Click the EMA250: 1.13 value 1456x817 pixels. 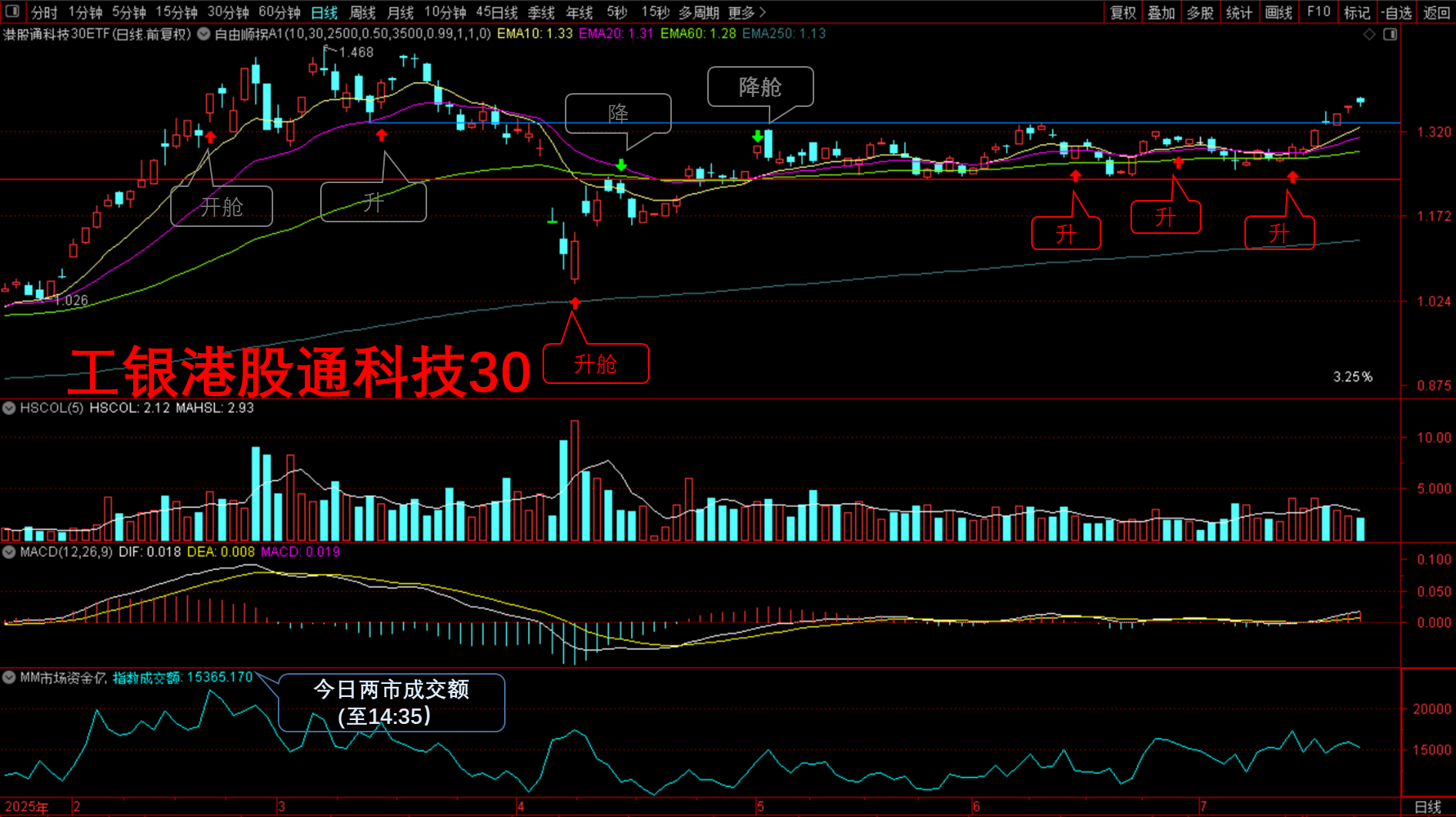coord(783,34)
